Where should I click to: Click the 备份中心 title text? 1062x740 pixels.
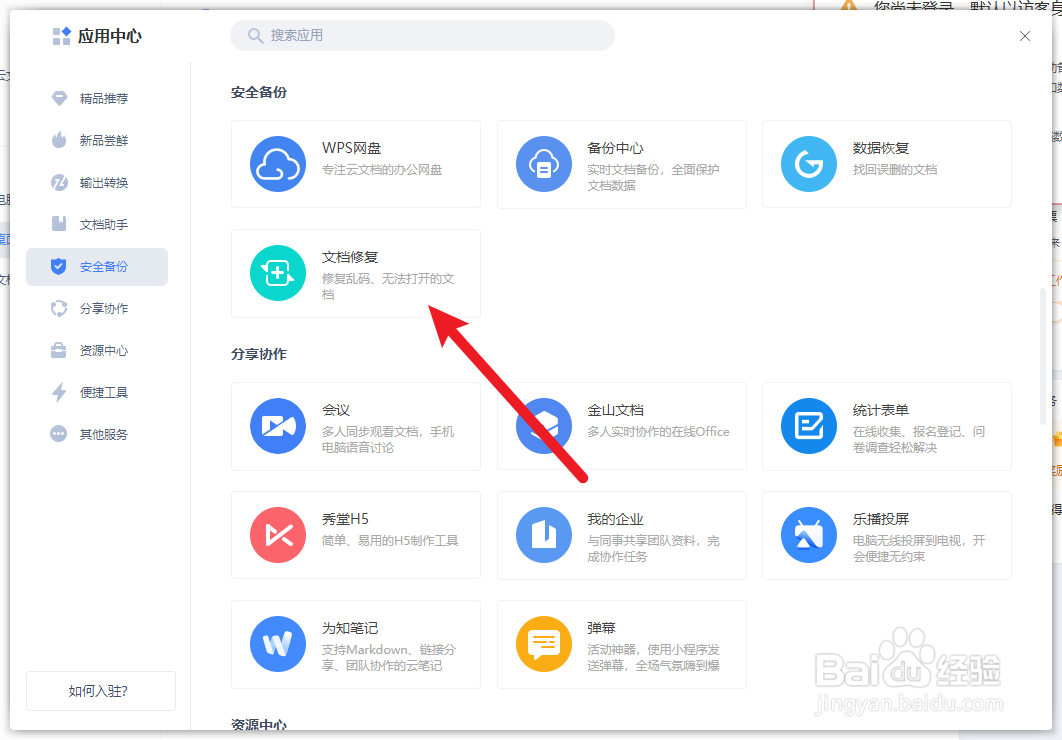615,148
